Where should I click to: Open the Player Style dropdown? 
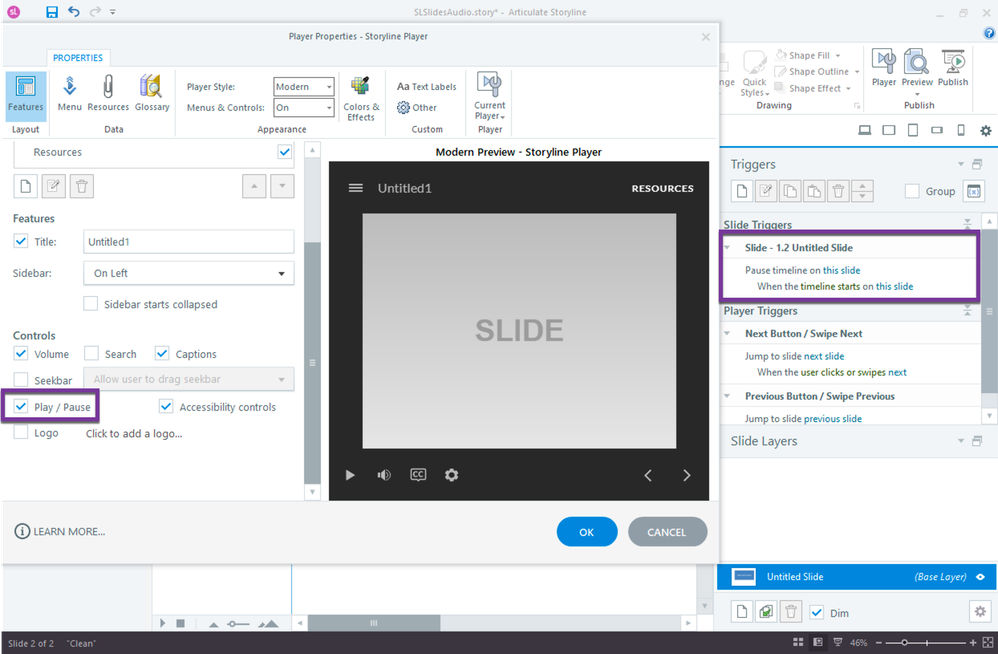[x=304, y=87]
